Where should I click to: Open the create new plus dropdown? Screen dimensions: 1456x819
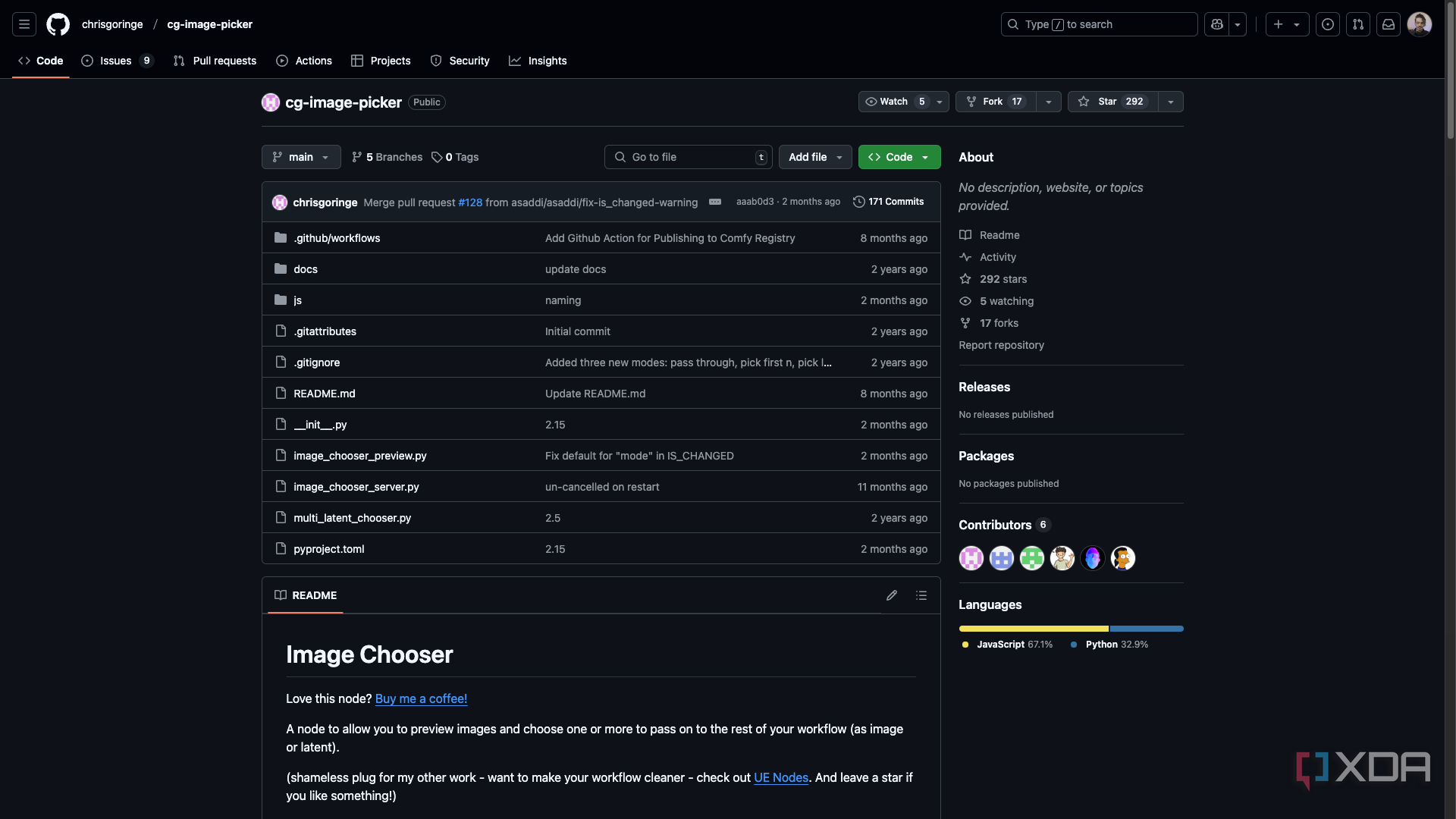click(1287, 24)
